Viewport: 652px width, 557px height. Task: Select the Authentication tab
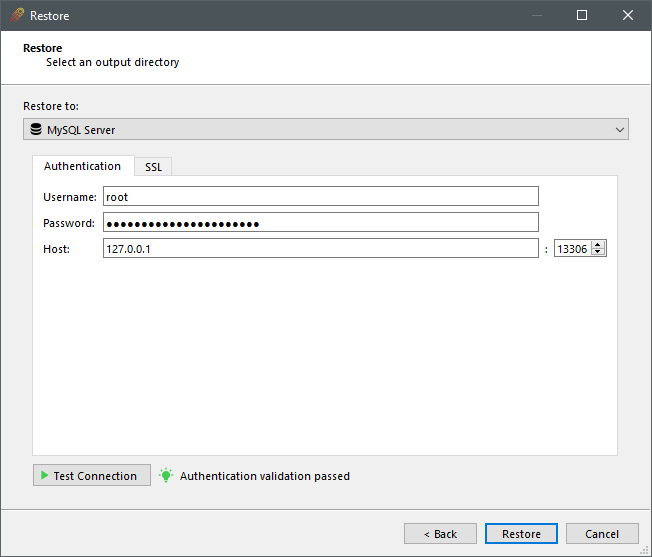coord(82,166)
